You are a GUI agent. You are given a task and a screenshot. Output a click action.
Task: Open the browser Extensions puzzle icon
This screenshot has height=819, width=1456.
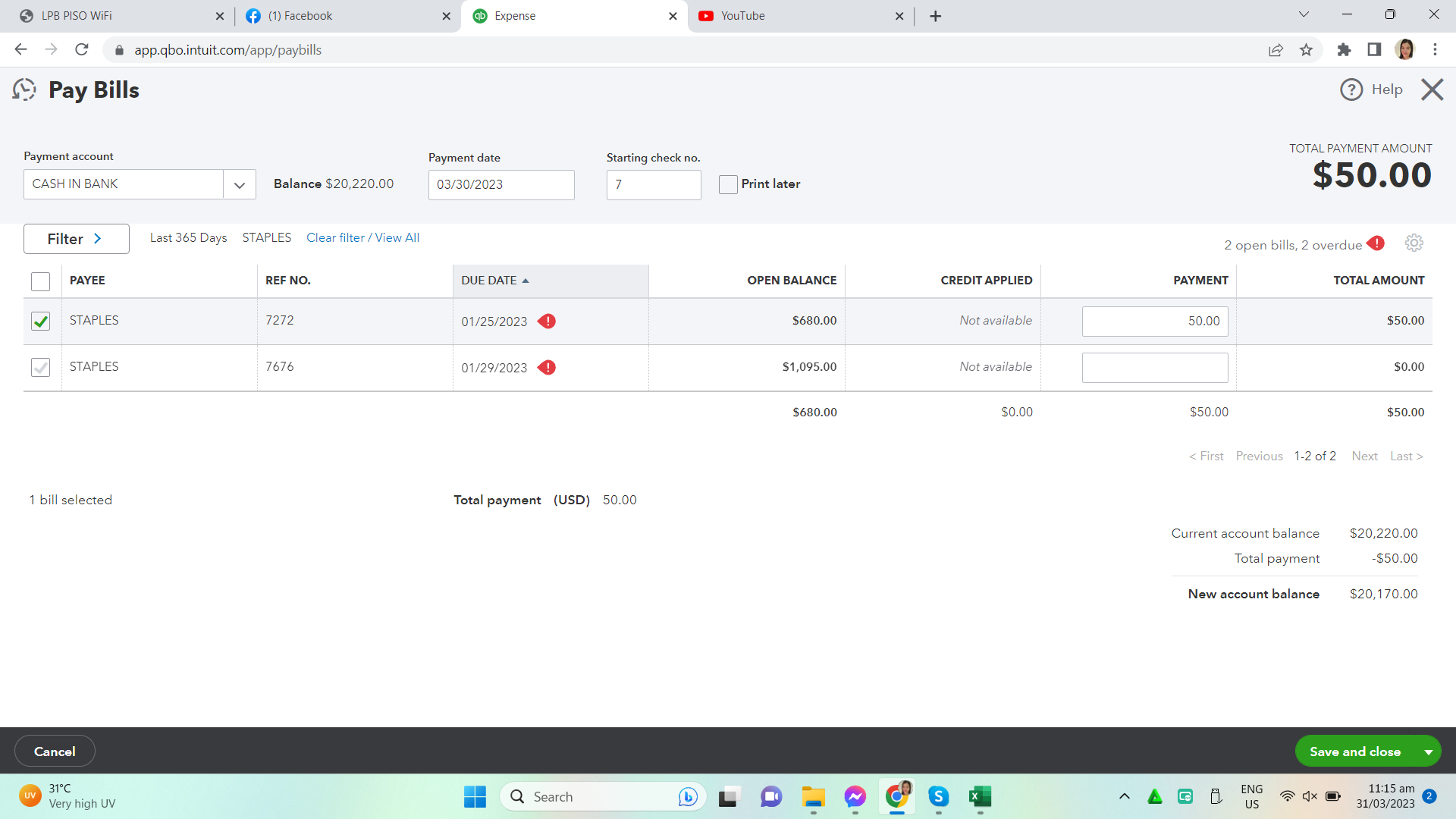pos(1344,50)
